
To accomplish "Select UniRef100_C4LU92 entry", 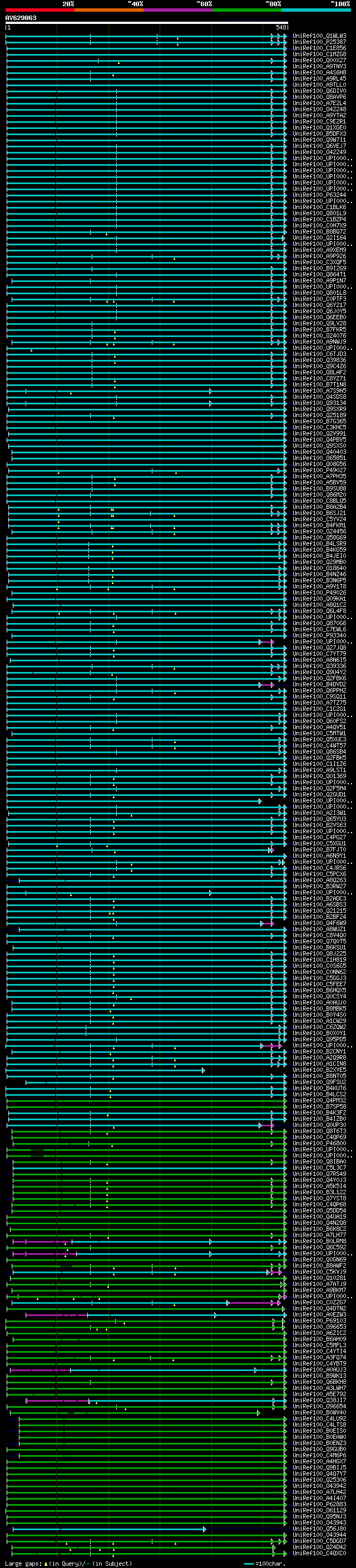I will pyautogui.click(x=319, y=1418).
